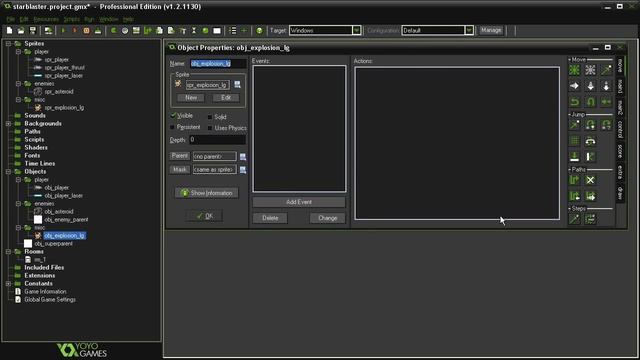Viewport: 640px width, 360px height.
Task: Add the Set Path action
Action: 574,180
